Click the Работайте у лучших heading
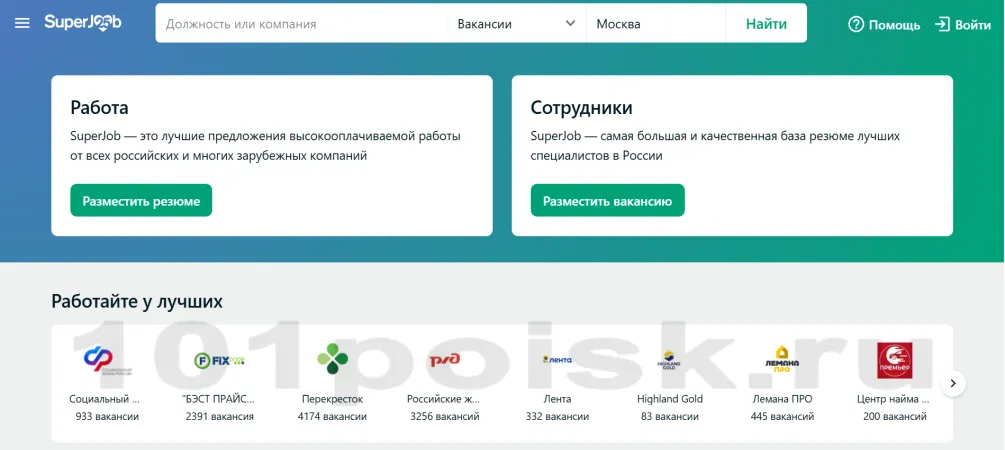This screenshot has width=1005, height=450. pyautogui.click(x=137, y=301)
